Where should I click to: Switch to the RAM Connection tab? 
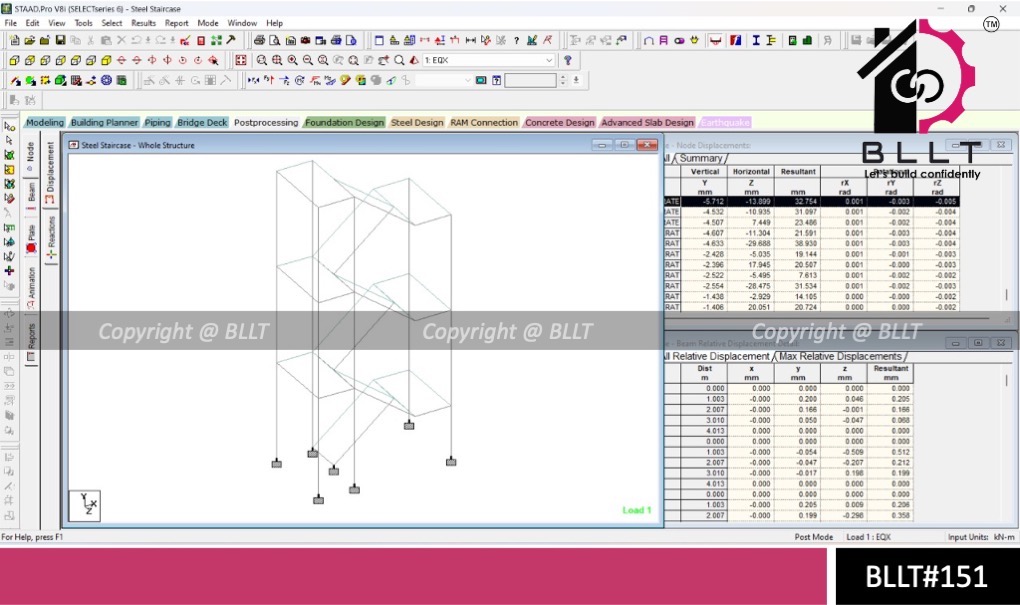(x=484, y=122)
